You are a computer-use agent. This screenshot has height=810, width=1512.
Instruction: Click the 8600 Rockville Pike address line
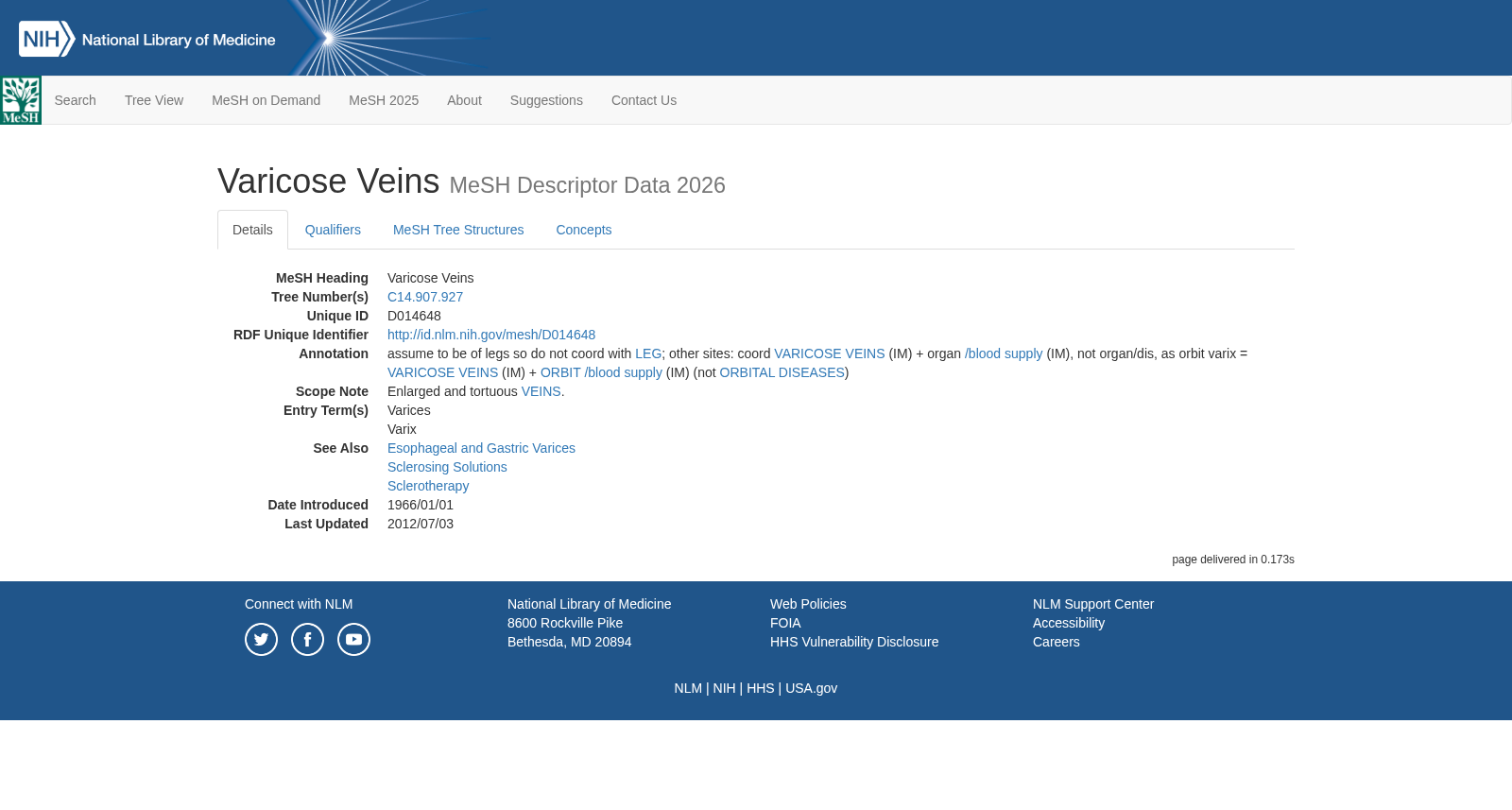[565, 623]
